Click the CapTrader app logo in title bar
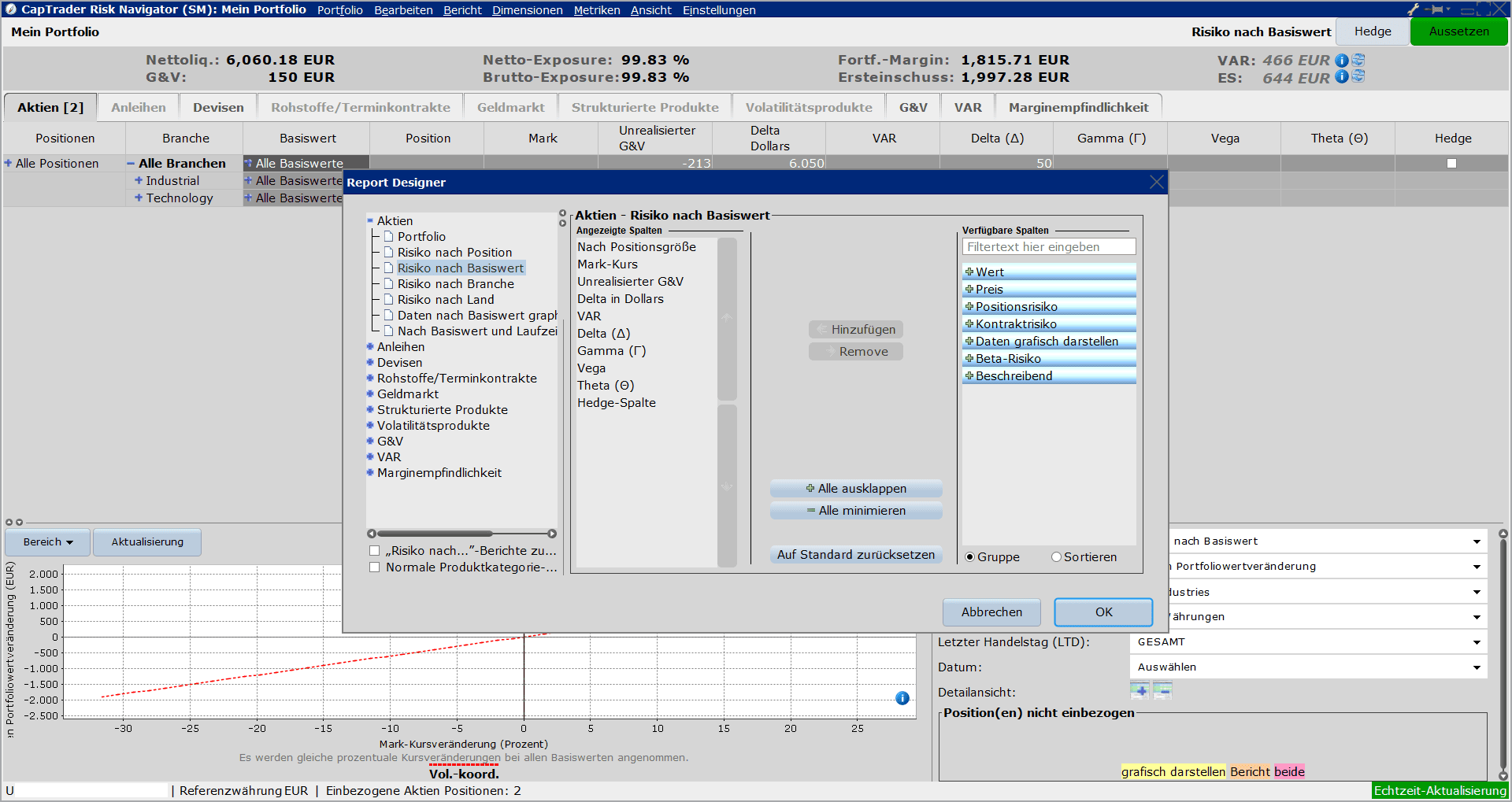 10,9
